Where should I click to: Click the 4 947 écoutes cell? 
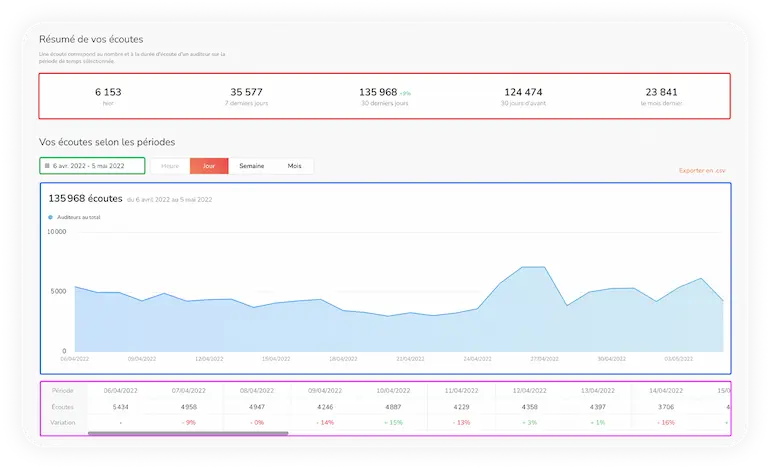point(257,407)
